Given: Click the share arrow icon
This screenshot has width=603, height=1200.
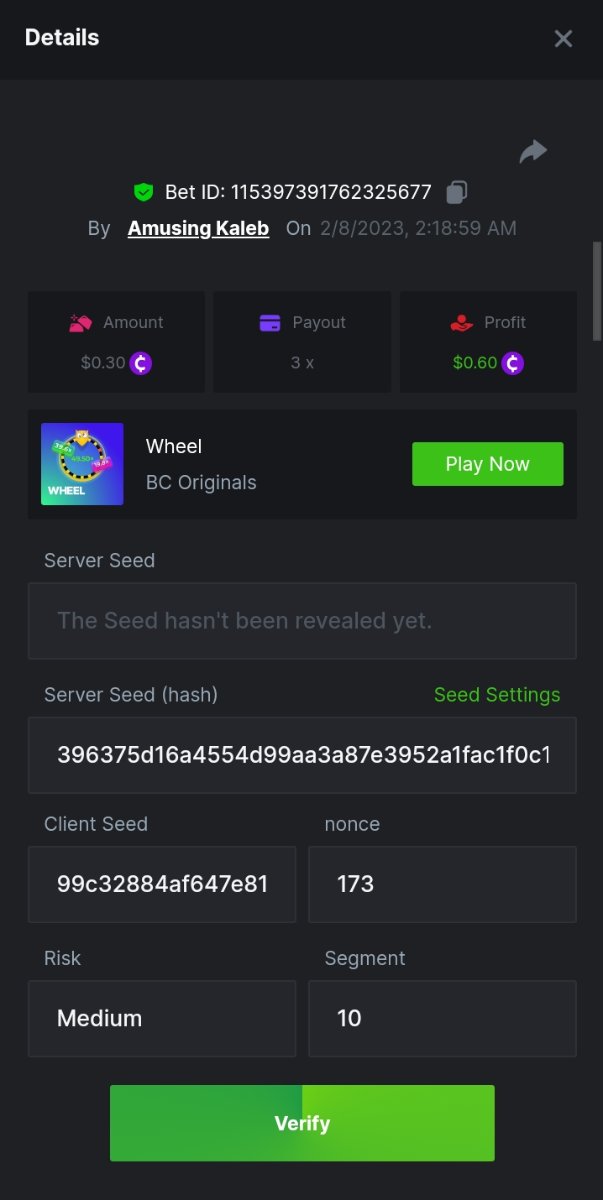Looking at the screenshot, I should click(533, 151).
